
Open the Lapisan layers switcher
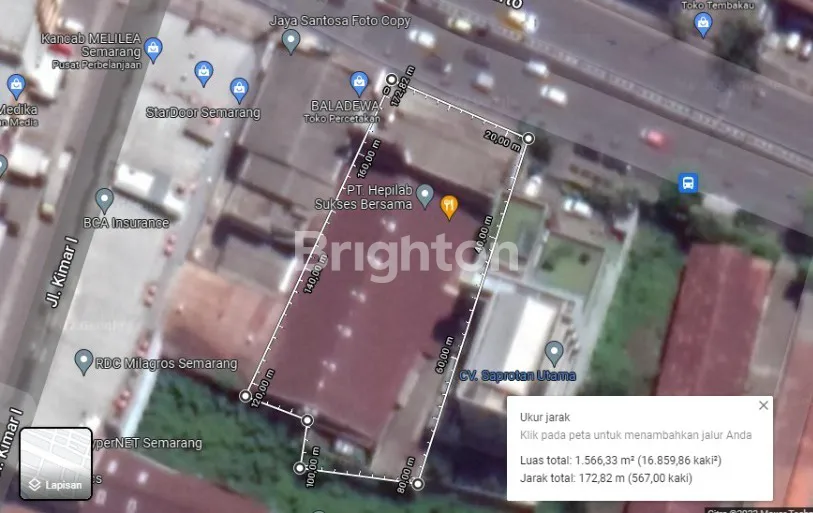pyautogui.click(x=56, y=463)
